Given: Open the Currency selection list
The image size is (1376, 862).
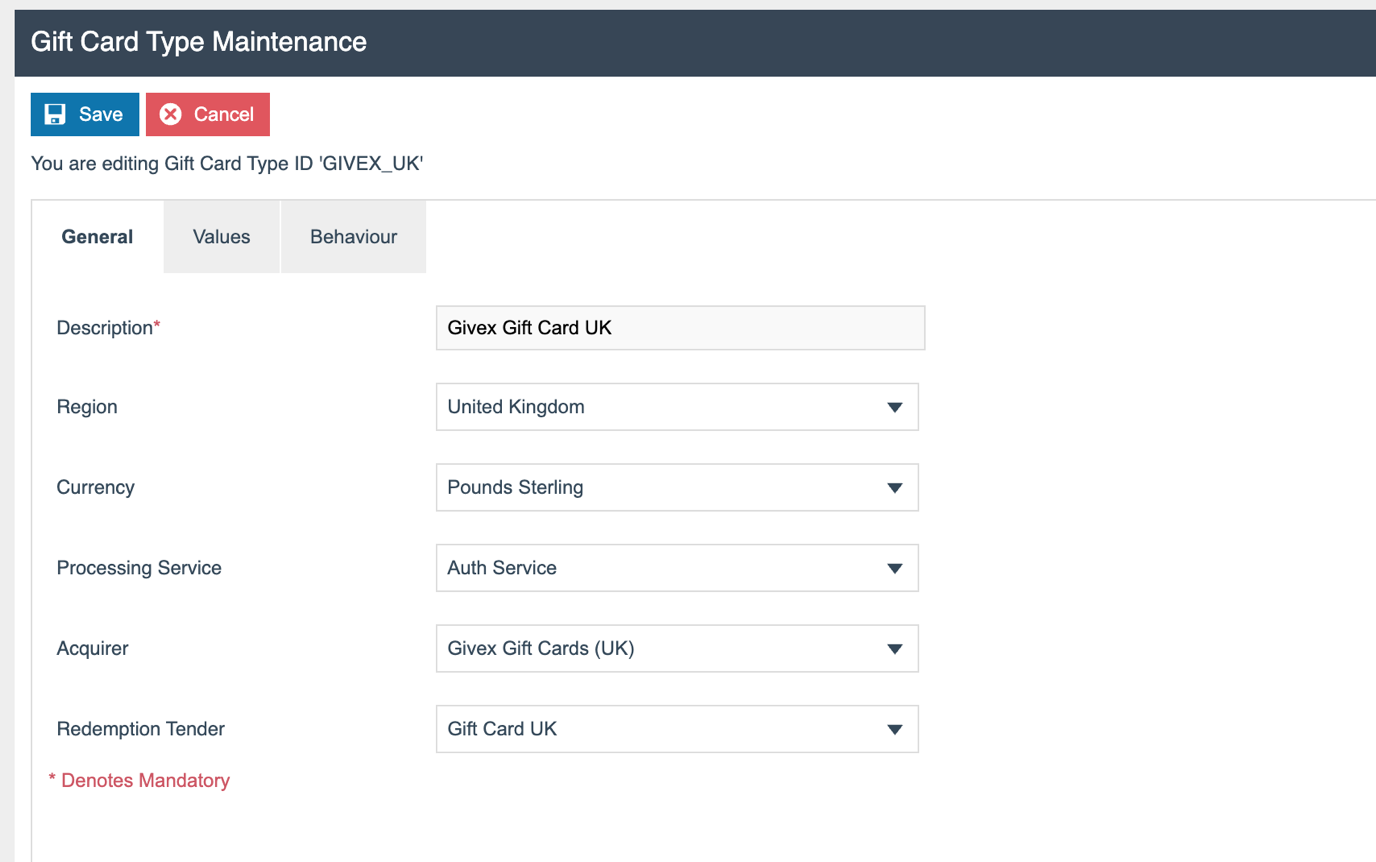Looking at the screenshot, I should (x=676, y=487).
